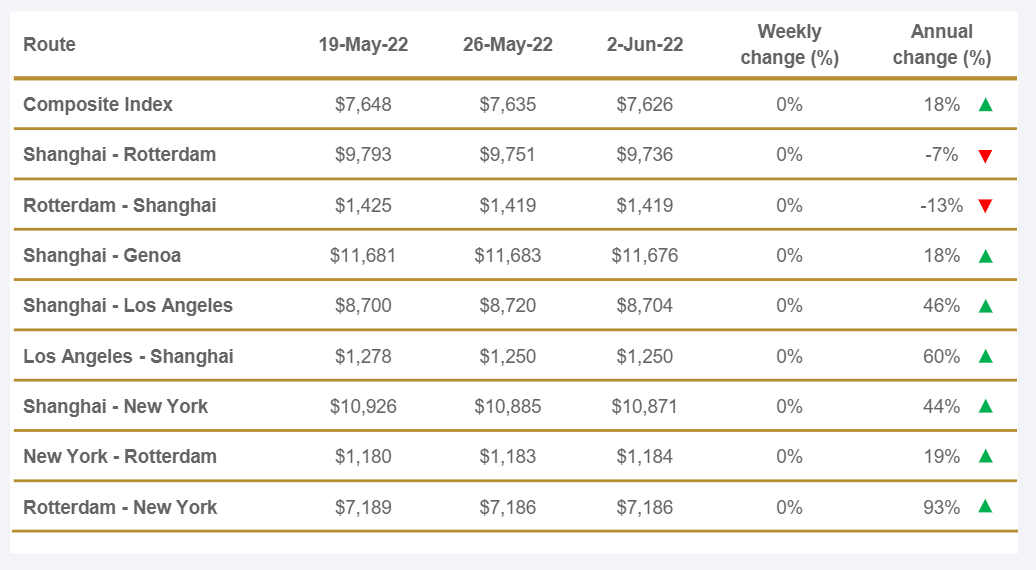
Task: Click the green arrow for New York - Rotterdam
Action: (985, 456)
